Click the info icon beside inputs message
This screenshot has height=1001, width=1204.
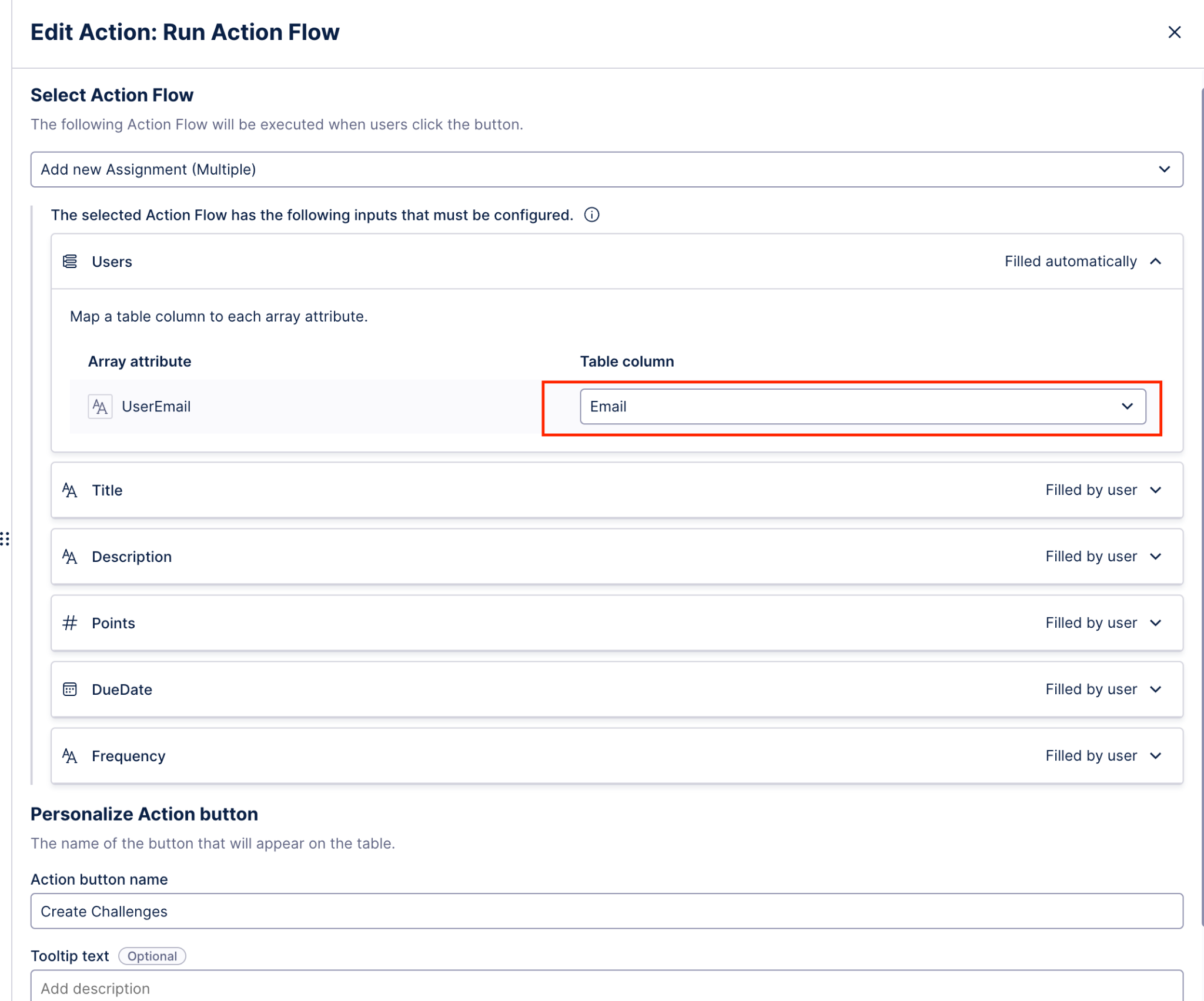[x=591, y=215]
